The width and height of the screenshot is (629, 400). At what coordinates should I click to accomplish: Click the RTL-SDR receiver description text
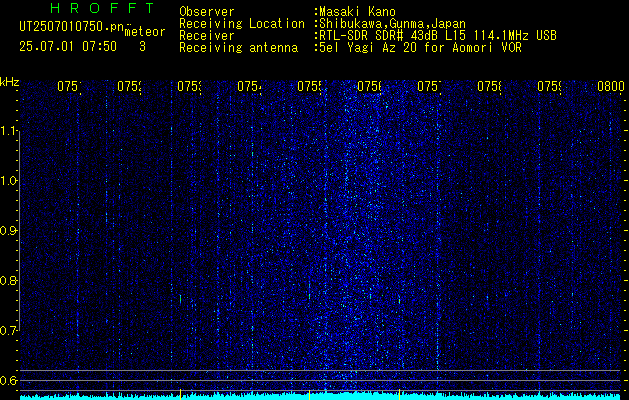438,36
